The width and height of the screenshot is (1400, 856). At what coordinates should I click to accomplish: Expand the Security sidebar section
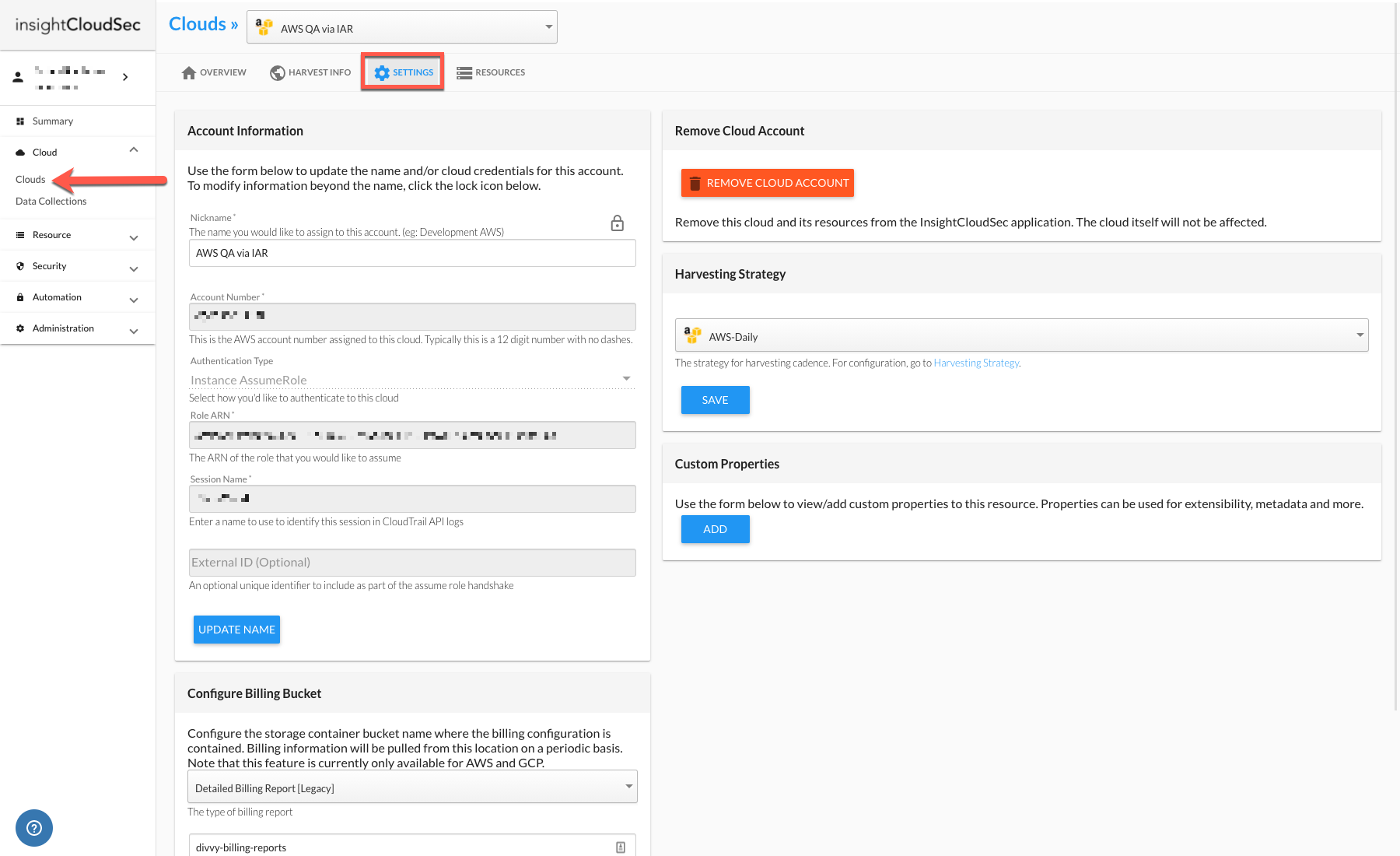pyautogui.click(x=134, y=268)
